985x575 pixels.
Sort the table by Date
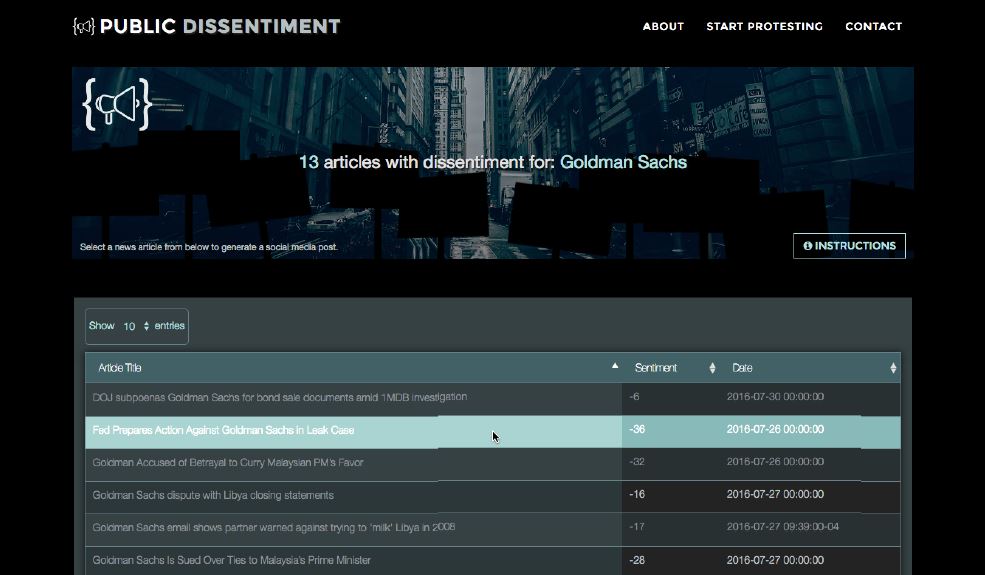[810, 368]
